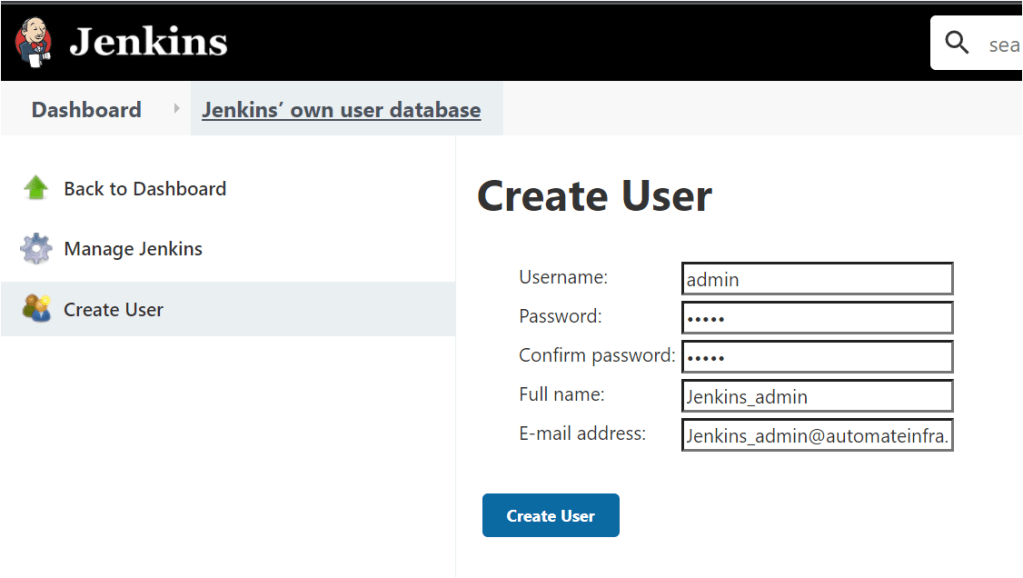
Task: Select Create User in the sidebar
Action: [113, 310]
